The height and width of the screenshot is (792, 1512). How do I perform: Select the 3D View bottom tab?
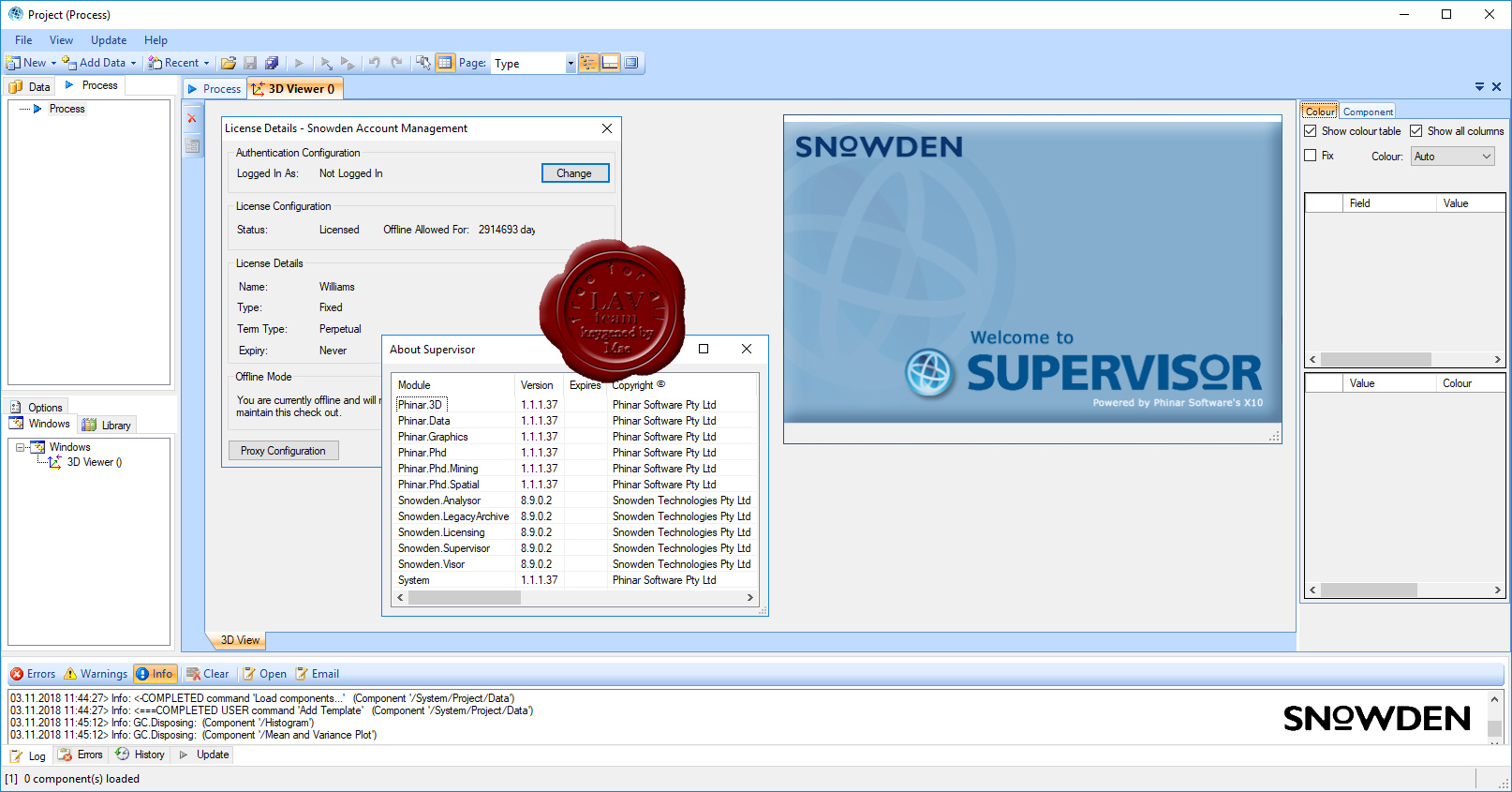pyautogui.click(x=240, y=640)
